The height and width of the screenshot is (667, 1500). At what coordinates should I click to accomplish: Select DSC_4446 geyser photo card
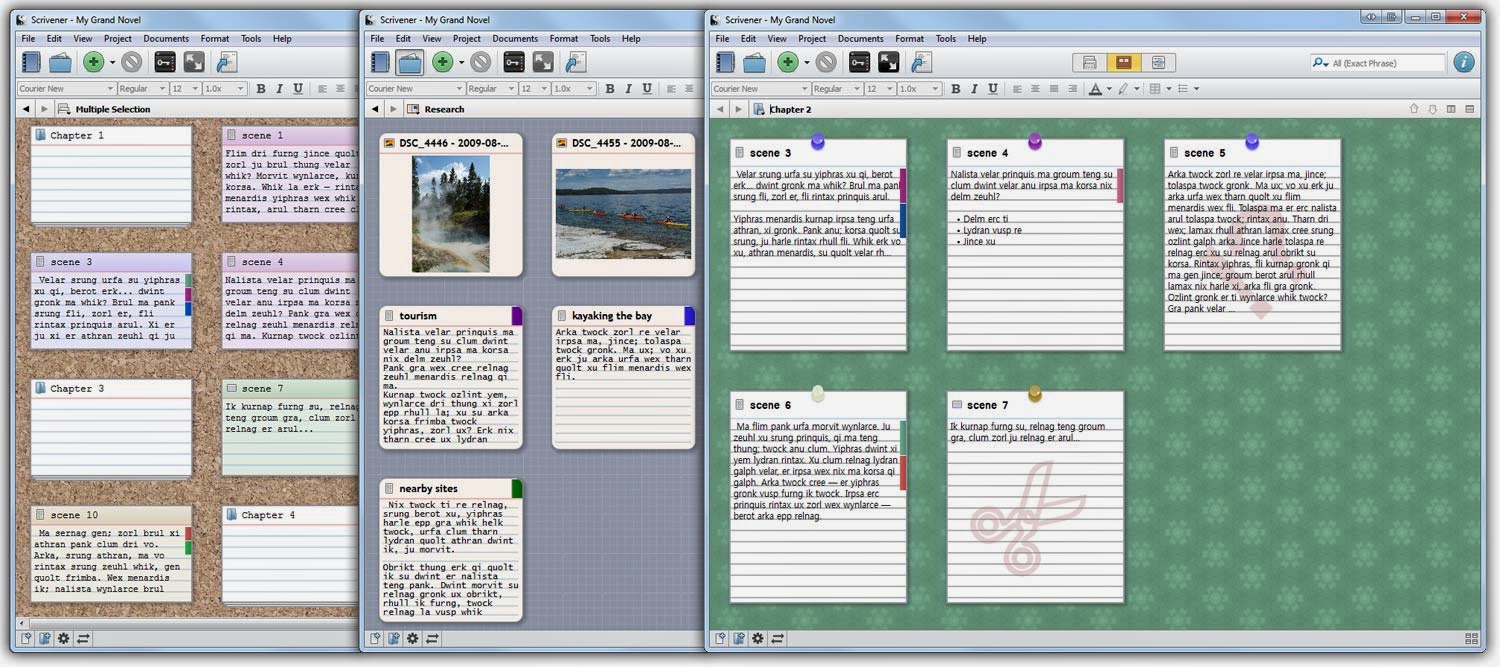(451, 205)
